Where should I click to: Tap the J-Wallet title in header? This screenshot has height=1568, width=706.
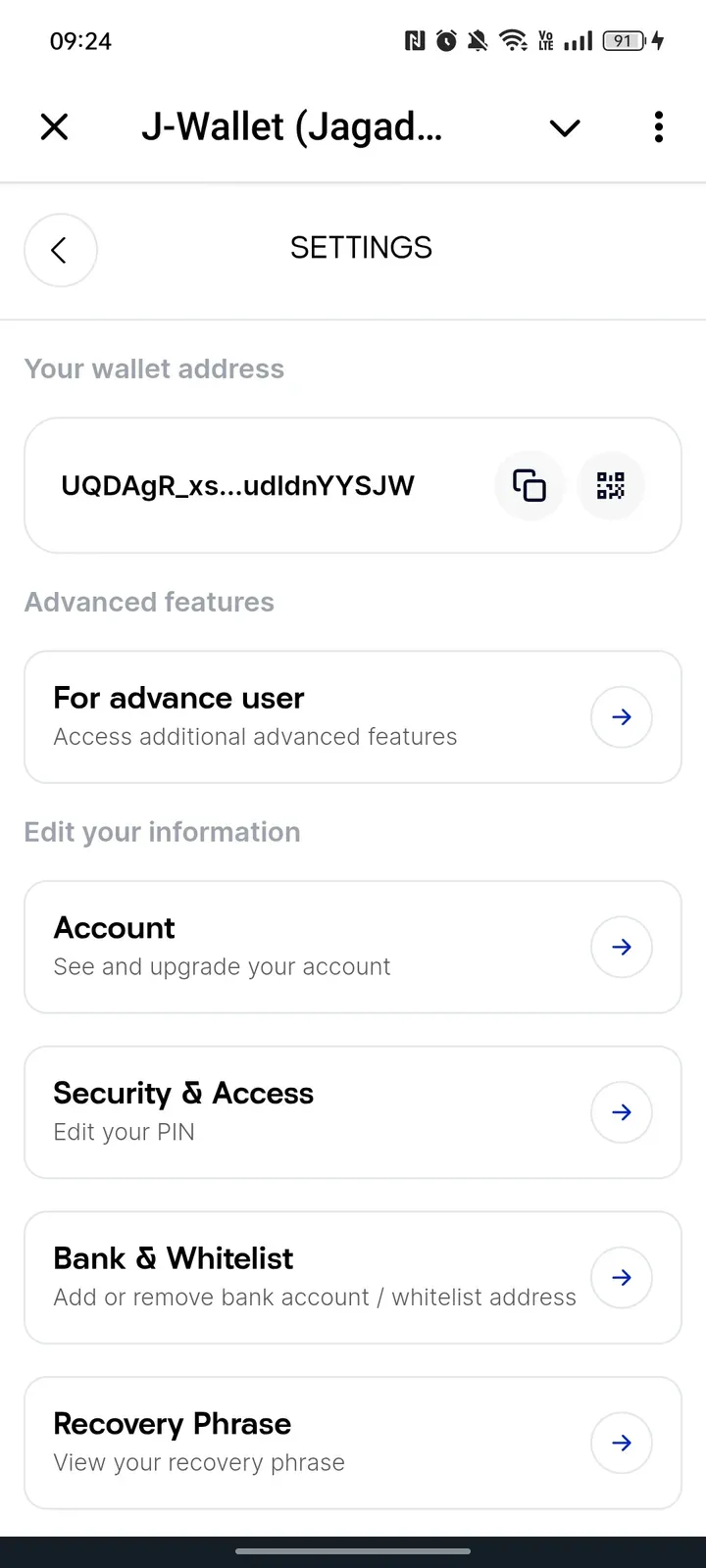(292, 128)
